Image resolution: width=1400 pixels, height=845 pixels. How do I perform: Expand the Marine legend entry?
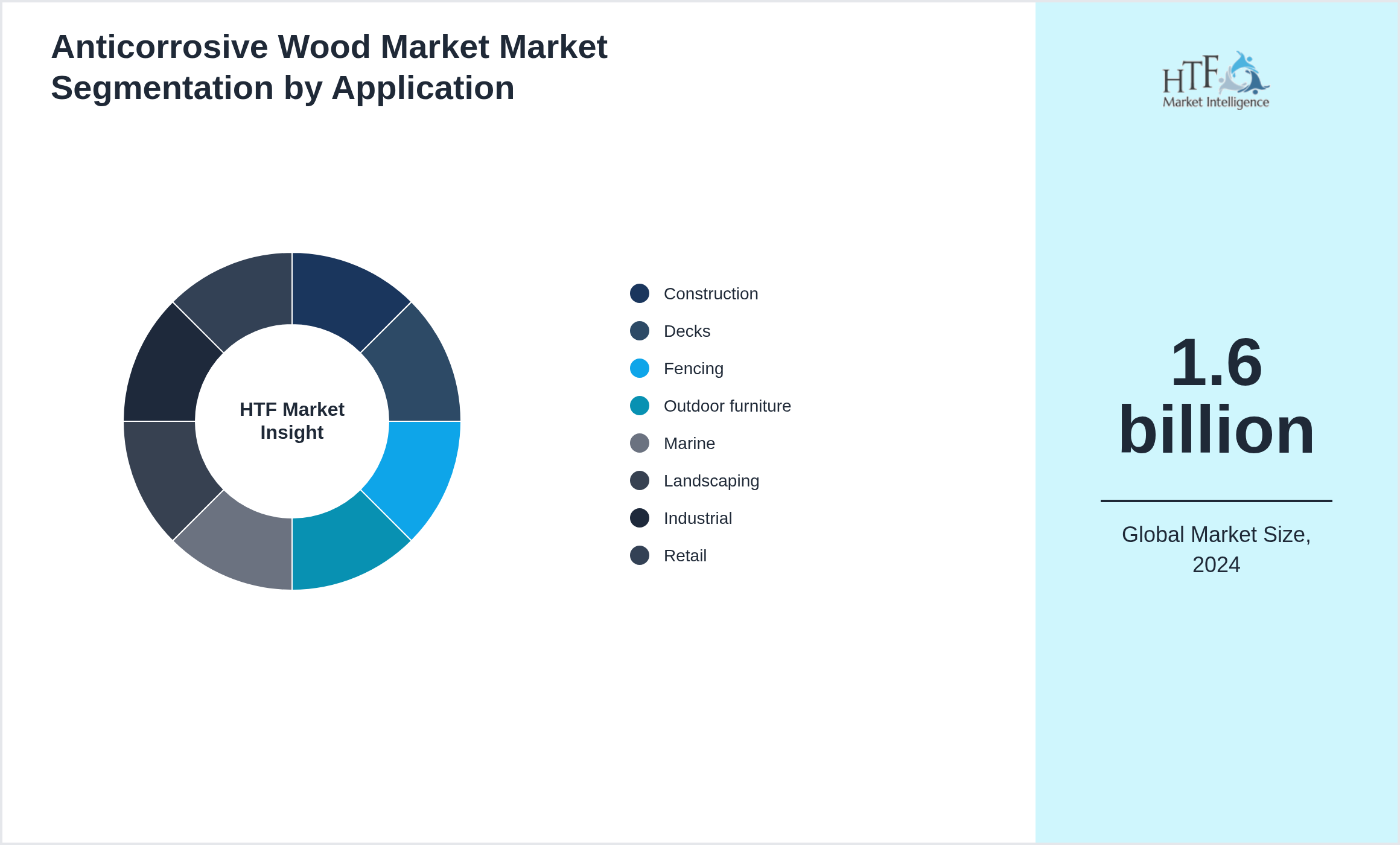(689, 444)
